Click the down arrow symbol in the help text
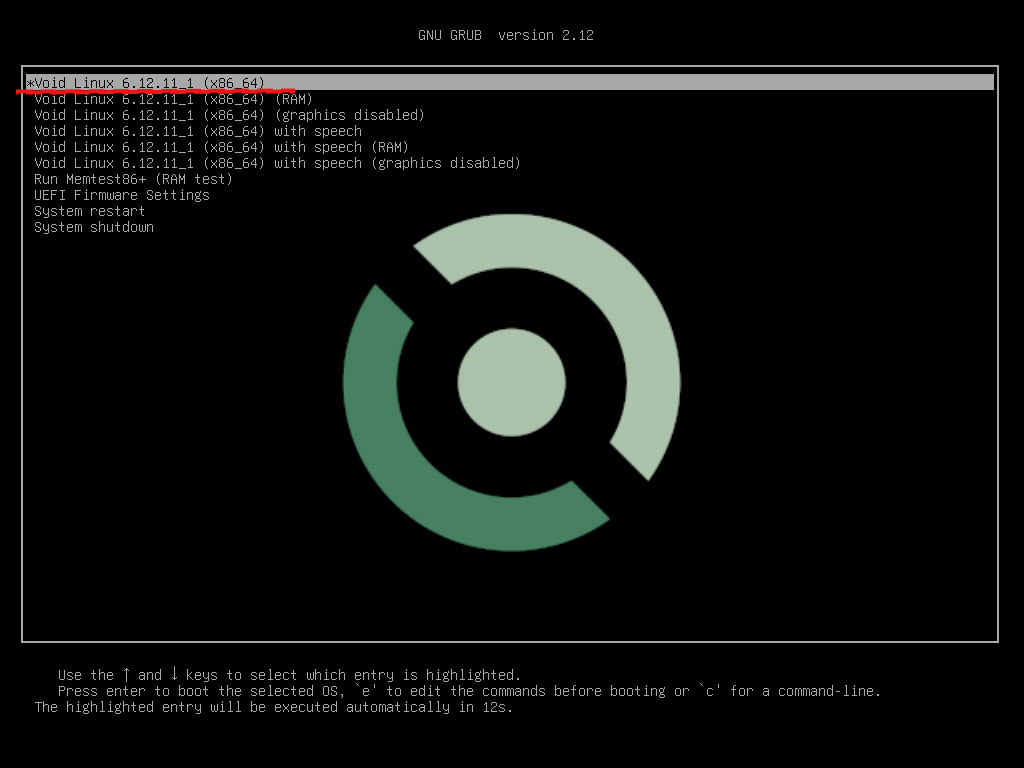 [x=174, y=675]
